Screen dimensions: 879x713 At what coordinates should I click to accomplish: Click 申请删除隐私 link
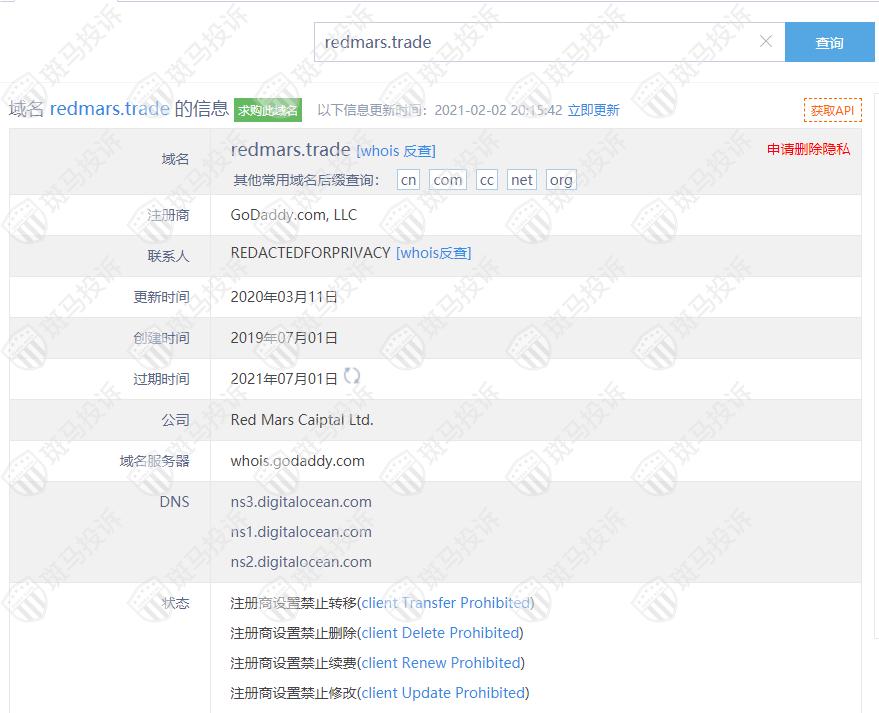pyautogui.click(x=808, y=149)
